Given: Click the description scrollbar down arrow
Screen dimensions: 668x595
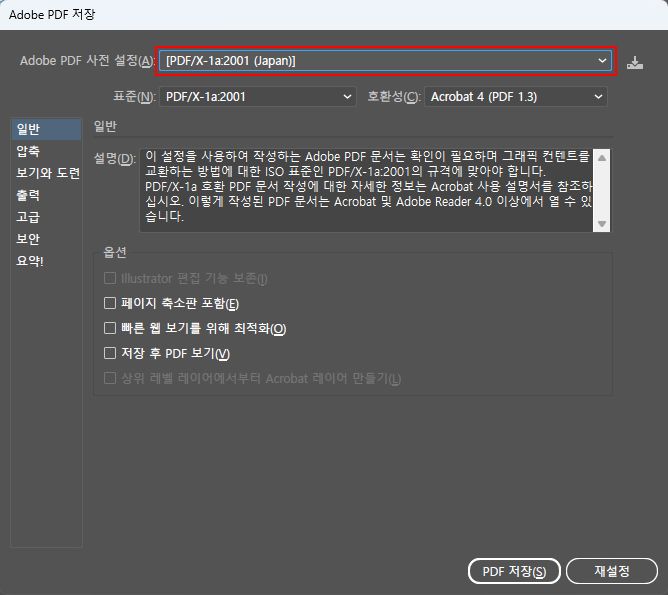Looking at the screenshot, I should point(601,223).
